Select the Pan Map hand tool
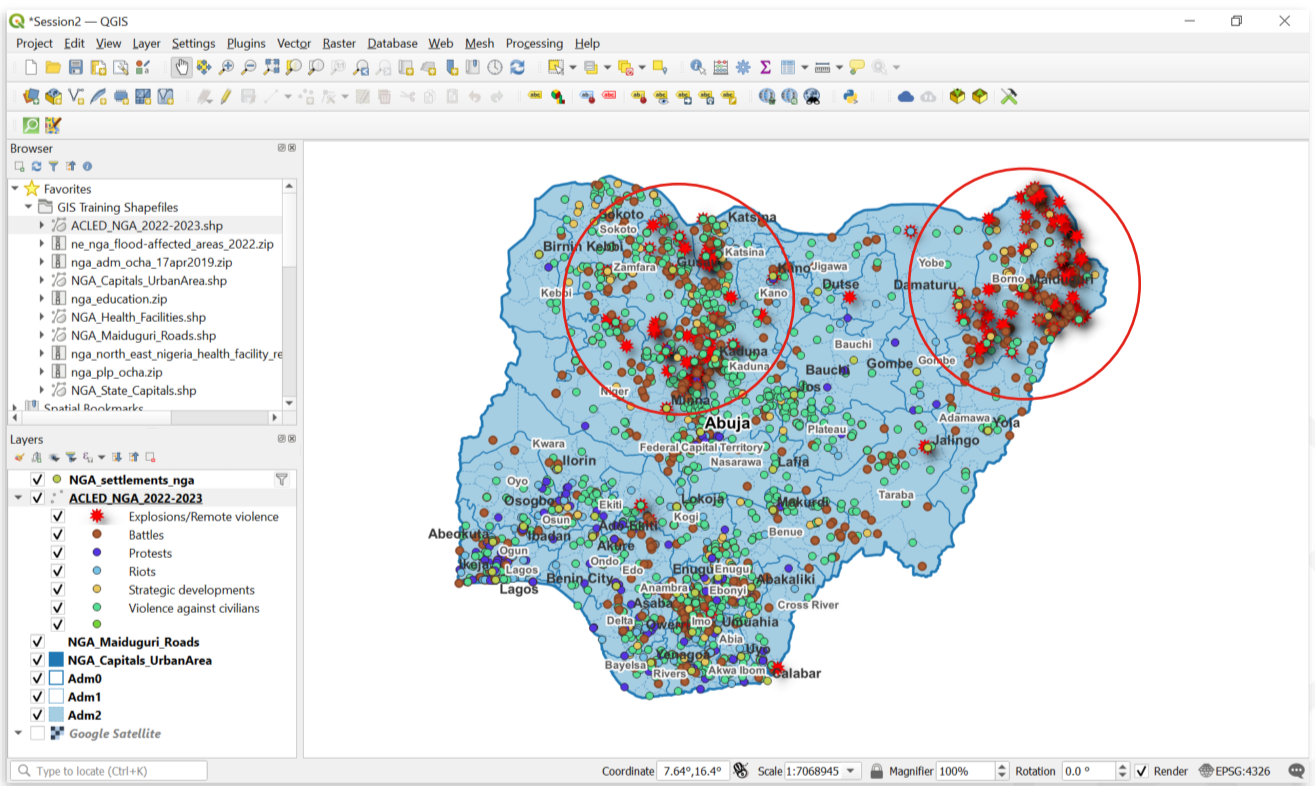This screenshot has height=786, width=1315. click(x=182, y=67)
